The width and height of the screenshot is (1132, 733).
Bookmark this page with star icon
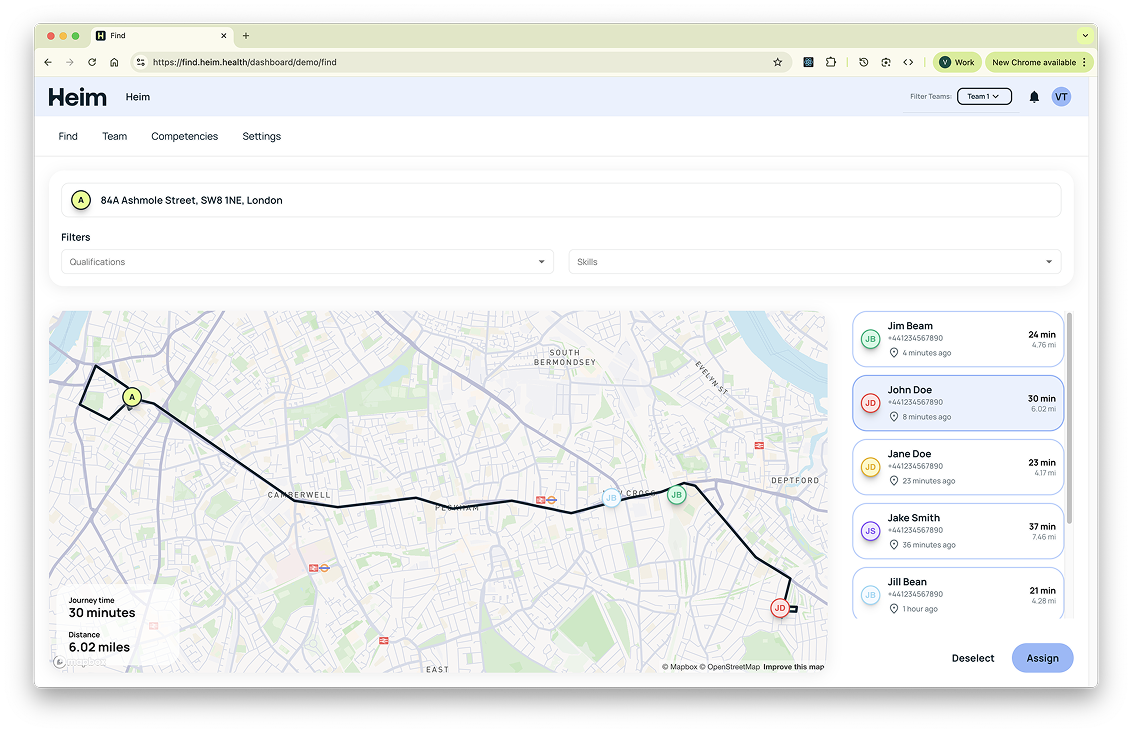[777, 62]
